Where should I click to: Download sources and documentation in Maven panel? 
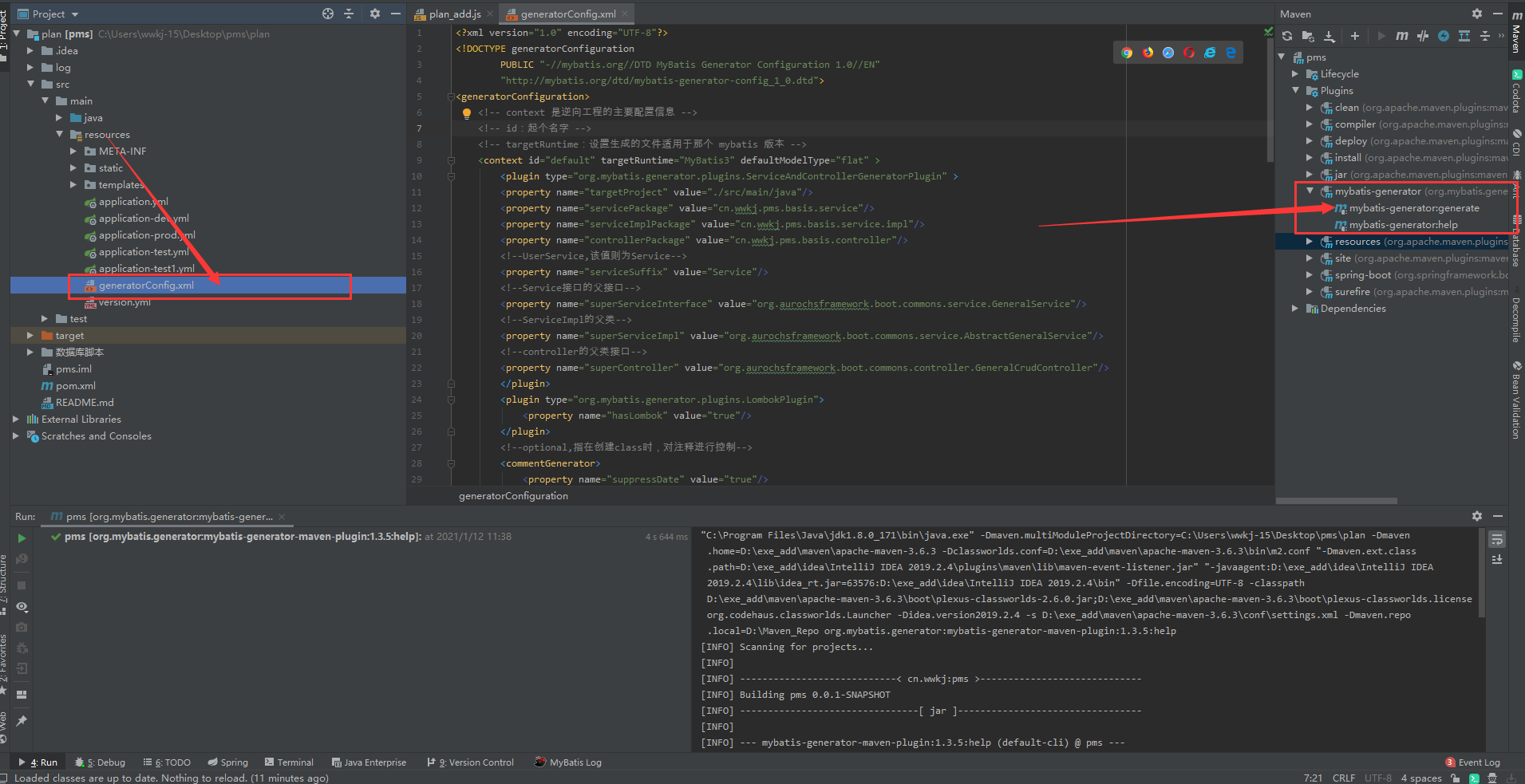(1329, 36)
